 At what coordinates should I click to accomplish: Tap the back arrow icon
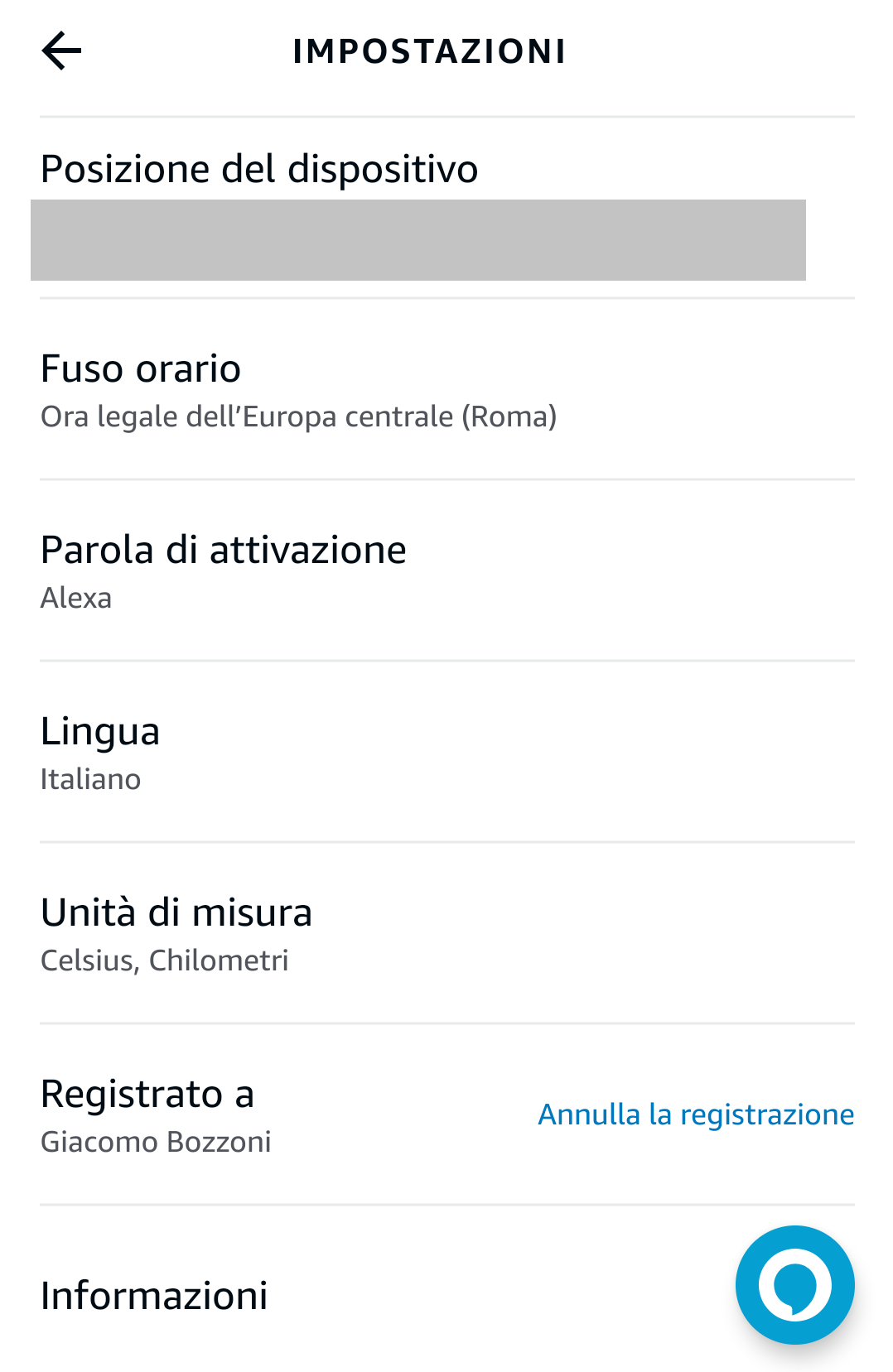62,51
